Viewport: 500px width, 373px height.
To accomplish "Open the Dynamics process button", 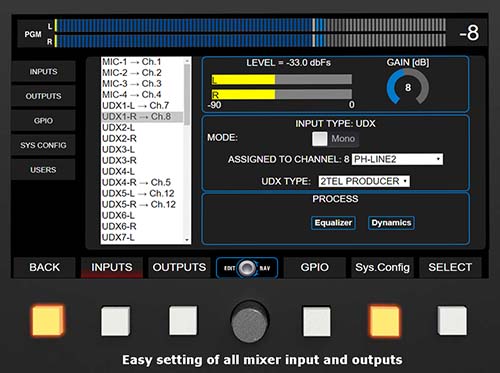I will [x=391, y=223].
